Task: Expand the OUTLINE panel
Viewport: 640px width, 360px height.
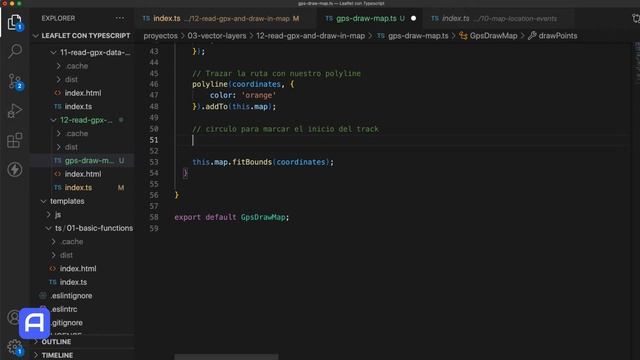Action: 56,342
